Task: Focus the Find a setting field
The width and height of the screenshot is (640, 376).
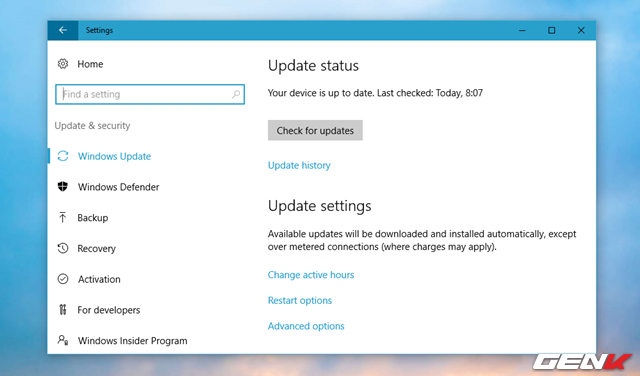Action: pyautogui.click(x=150, y=94)
